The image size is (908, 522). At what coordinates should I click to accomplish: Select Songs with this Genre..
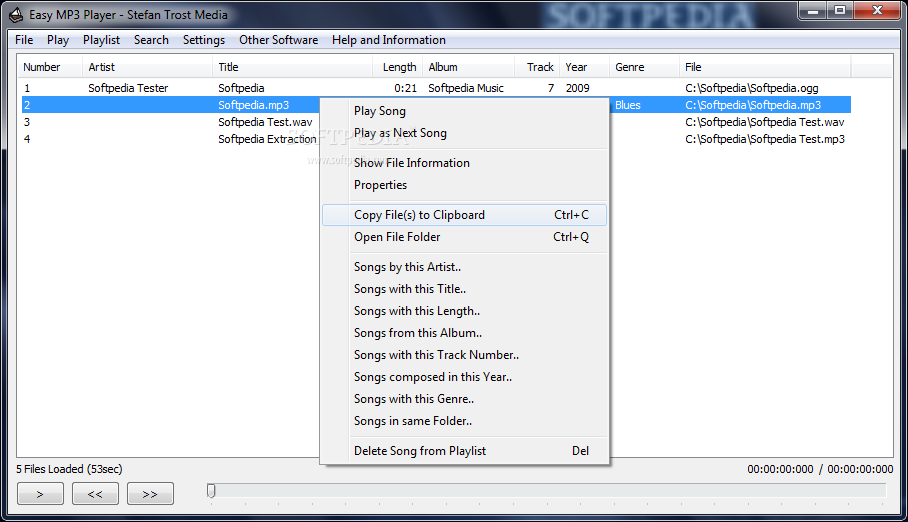[x=464, y=399]
